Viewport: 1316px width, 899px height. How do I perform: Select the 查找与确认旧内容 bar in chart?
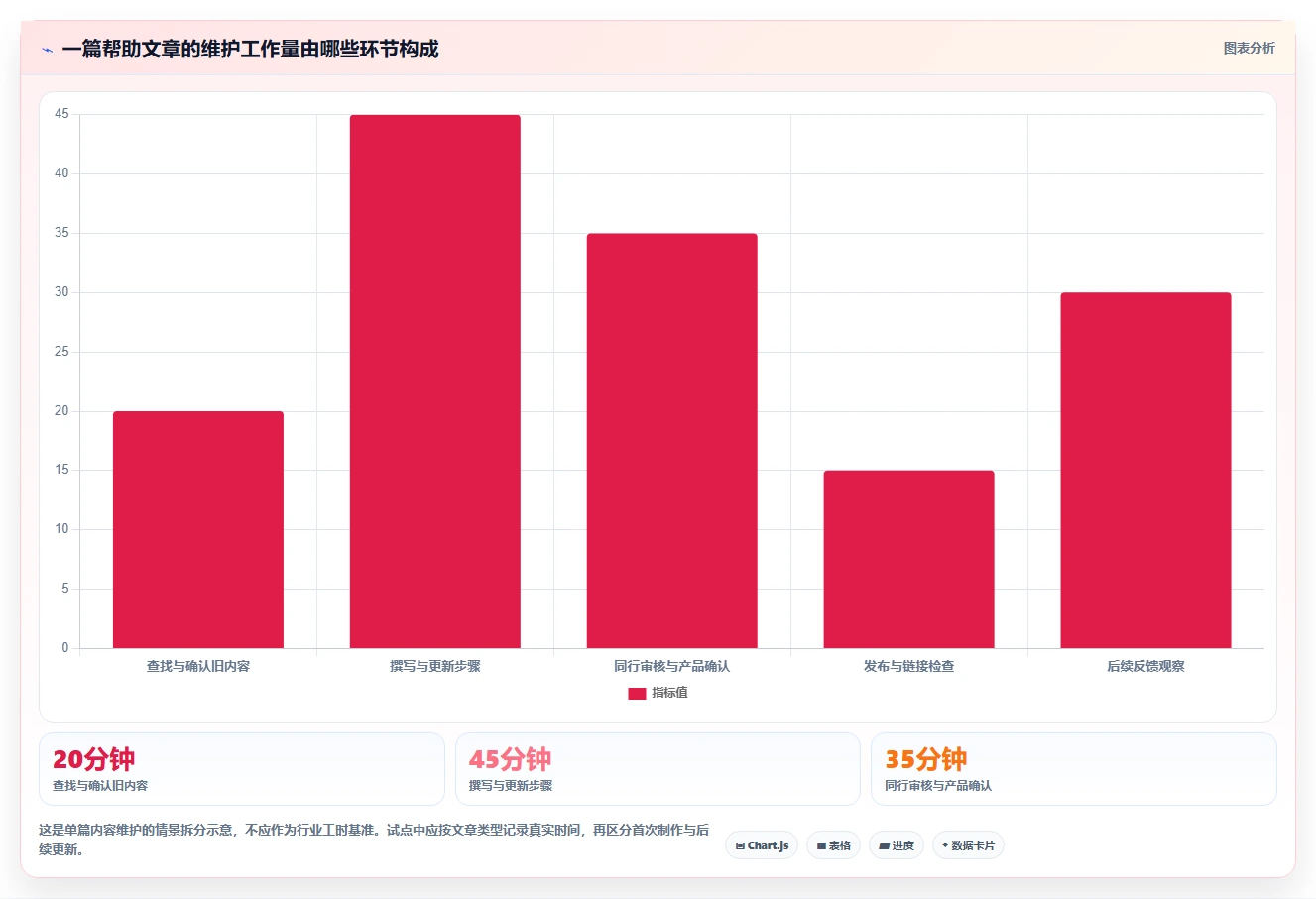[x=198, y=530]
